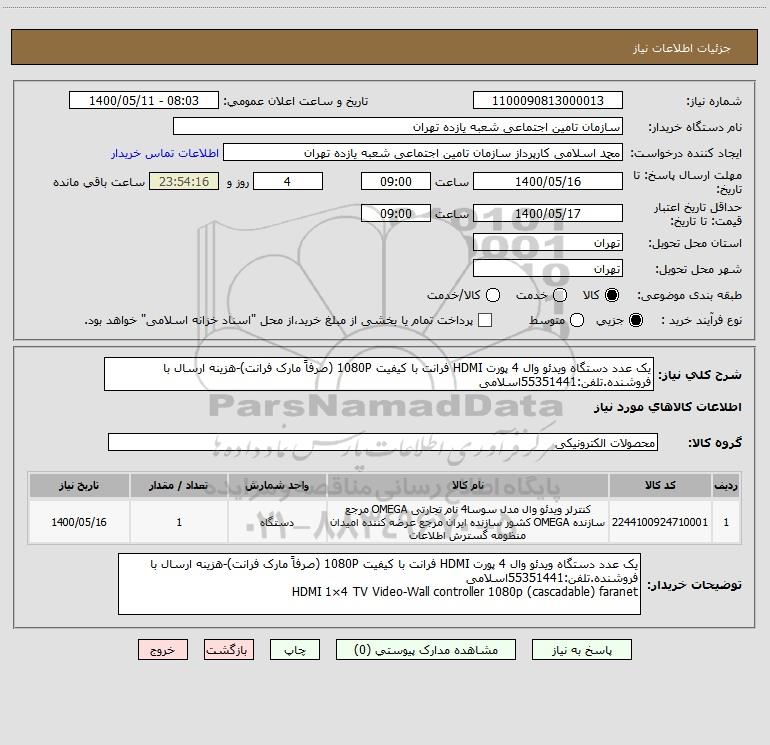
Task: Select the خدمت radio button
Action: (560, 295)
